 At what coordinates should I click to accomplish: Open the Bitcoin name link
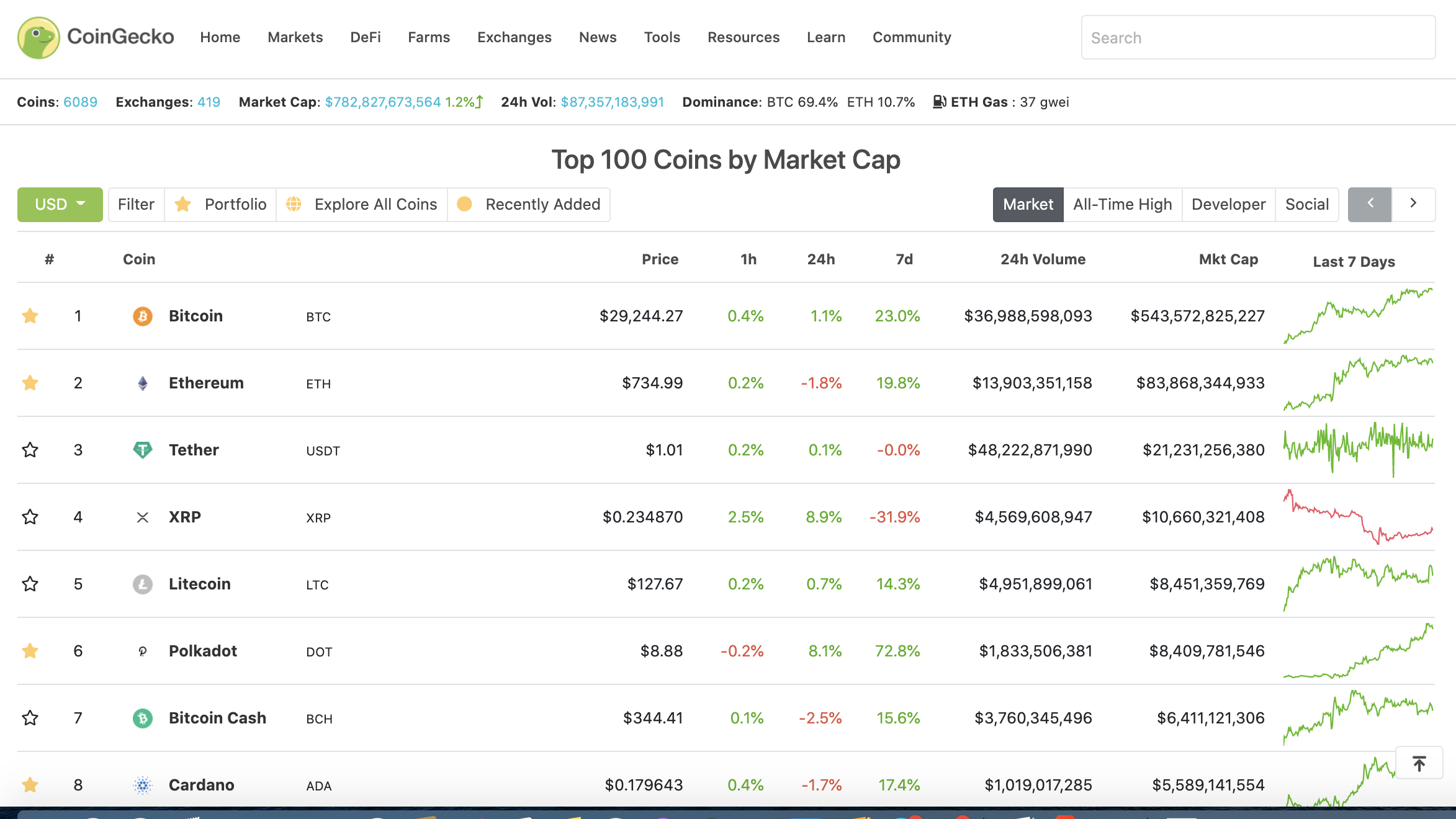coord(195,316)
